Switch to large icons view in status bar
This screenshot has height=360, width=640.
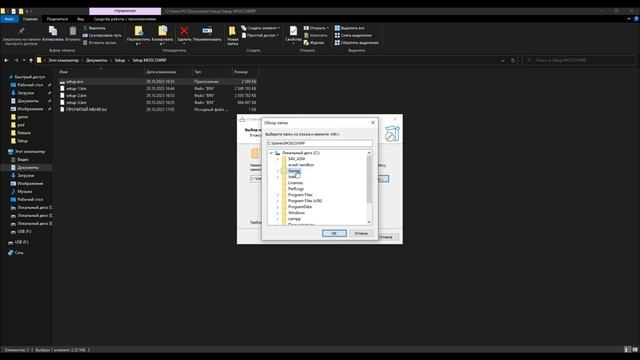point(635,350)
